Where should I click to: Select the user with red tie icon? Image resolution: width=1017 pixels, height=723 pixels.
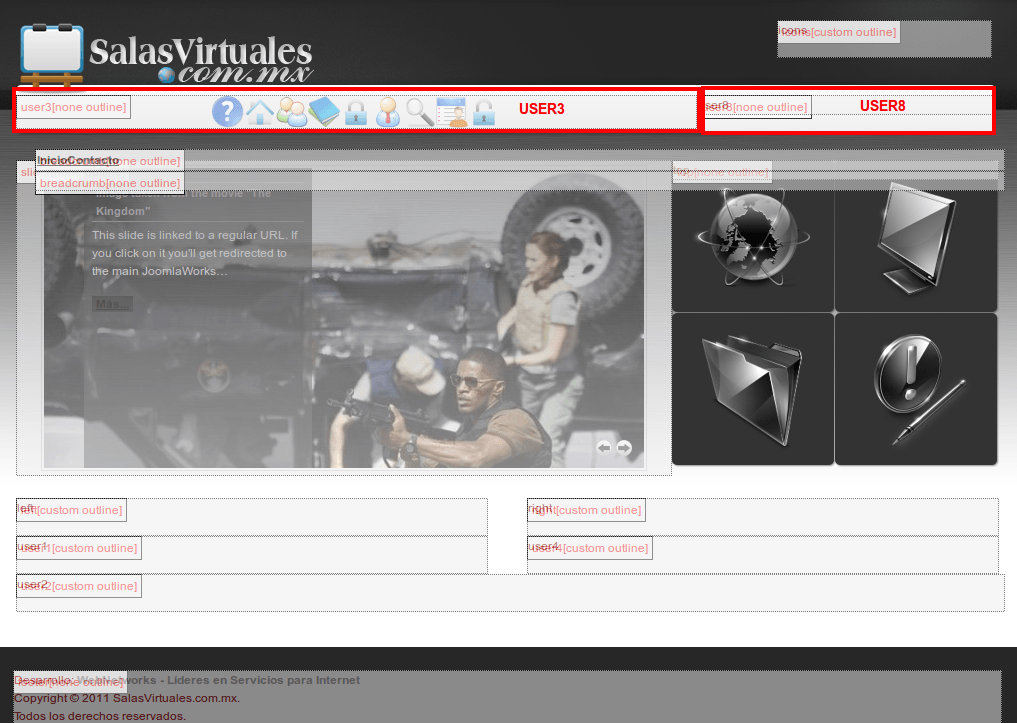click(x=388, y=112)
